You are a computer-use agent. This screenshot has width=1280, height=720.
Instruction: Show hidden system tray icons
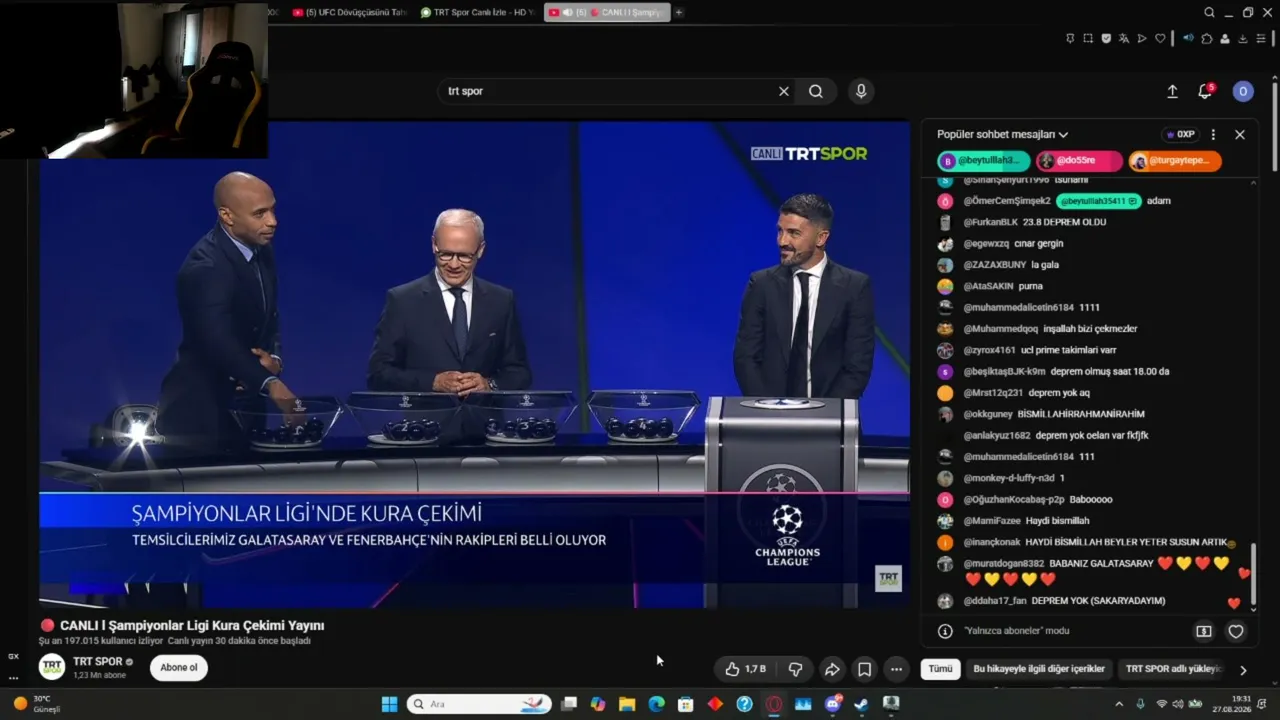pyautogui.click(x=1119, y=704)
